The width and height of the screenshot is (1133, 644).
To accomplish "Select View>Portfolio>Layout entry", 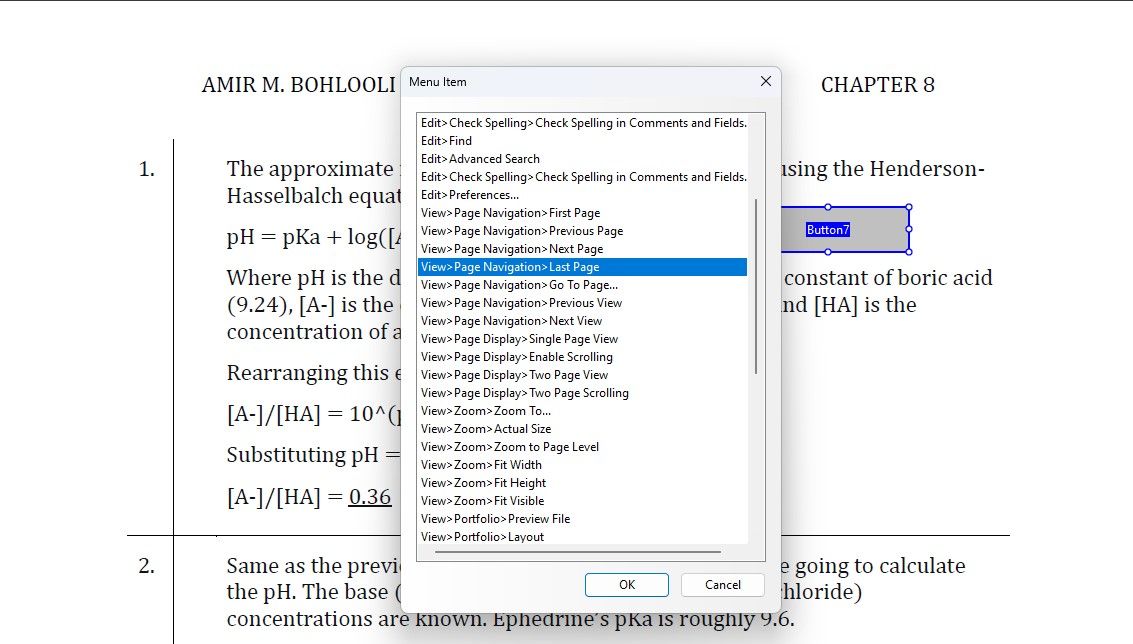I will click(582, 537).
